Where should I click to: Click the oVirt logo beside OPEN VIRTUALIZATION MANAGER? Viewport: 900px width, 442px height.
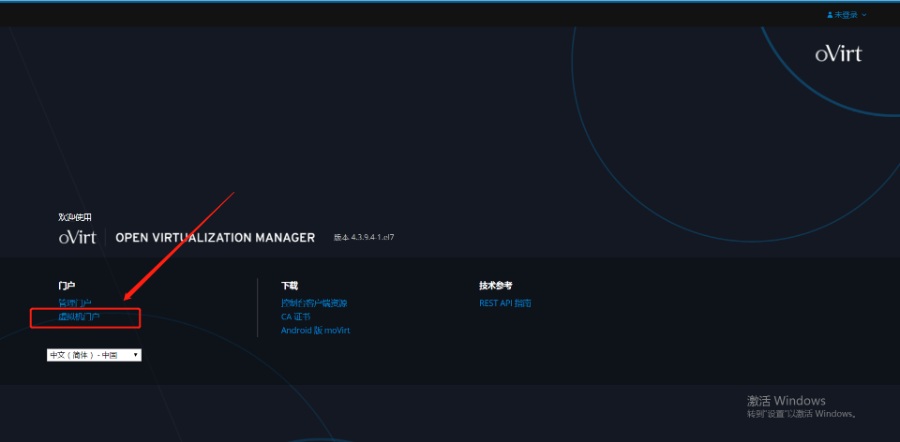tap(77, 237)
